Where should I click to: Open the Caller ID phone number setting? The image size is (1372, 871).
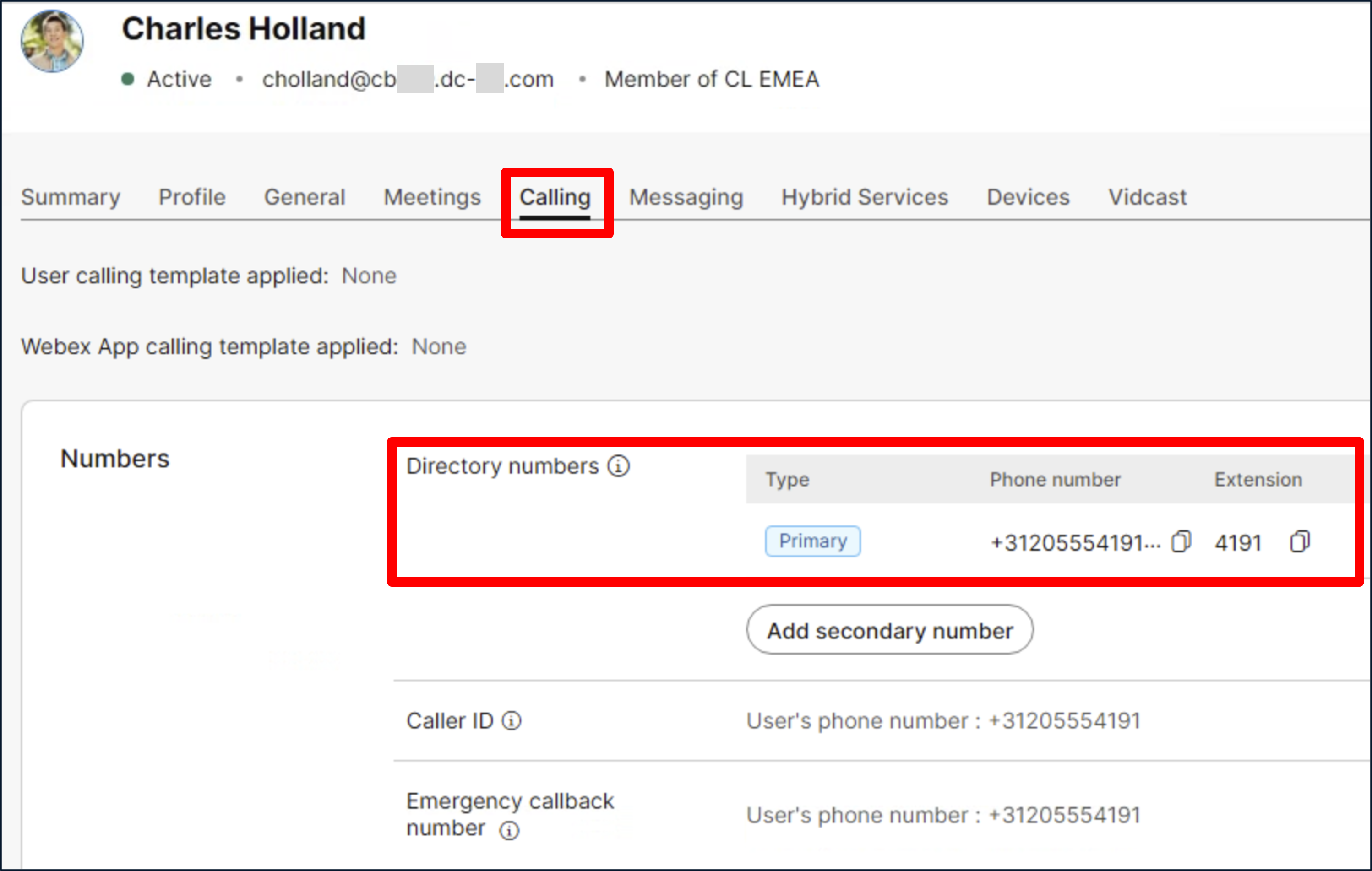(x=943, y=721)
